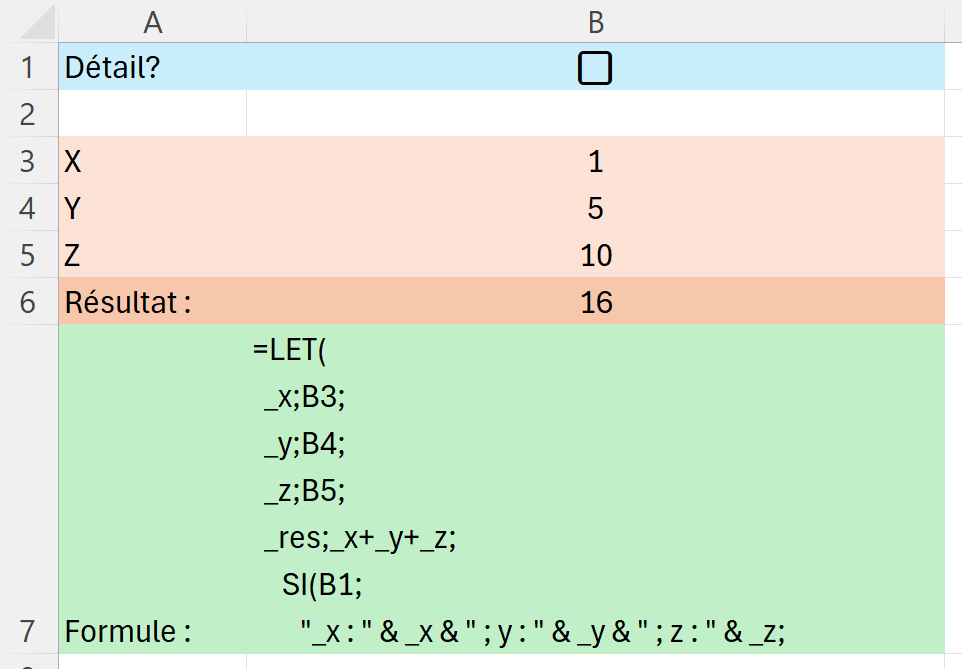Click the 'Détail?' label cell

[153, 68]
